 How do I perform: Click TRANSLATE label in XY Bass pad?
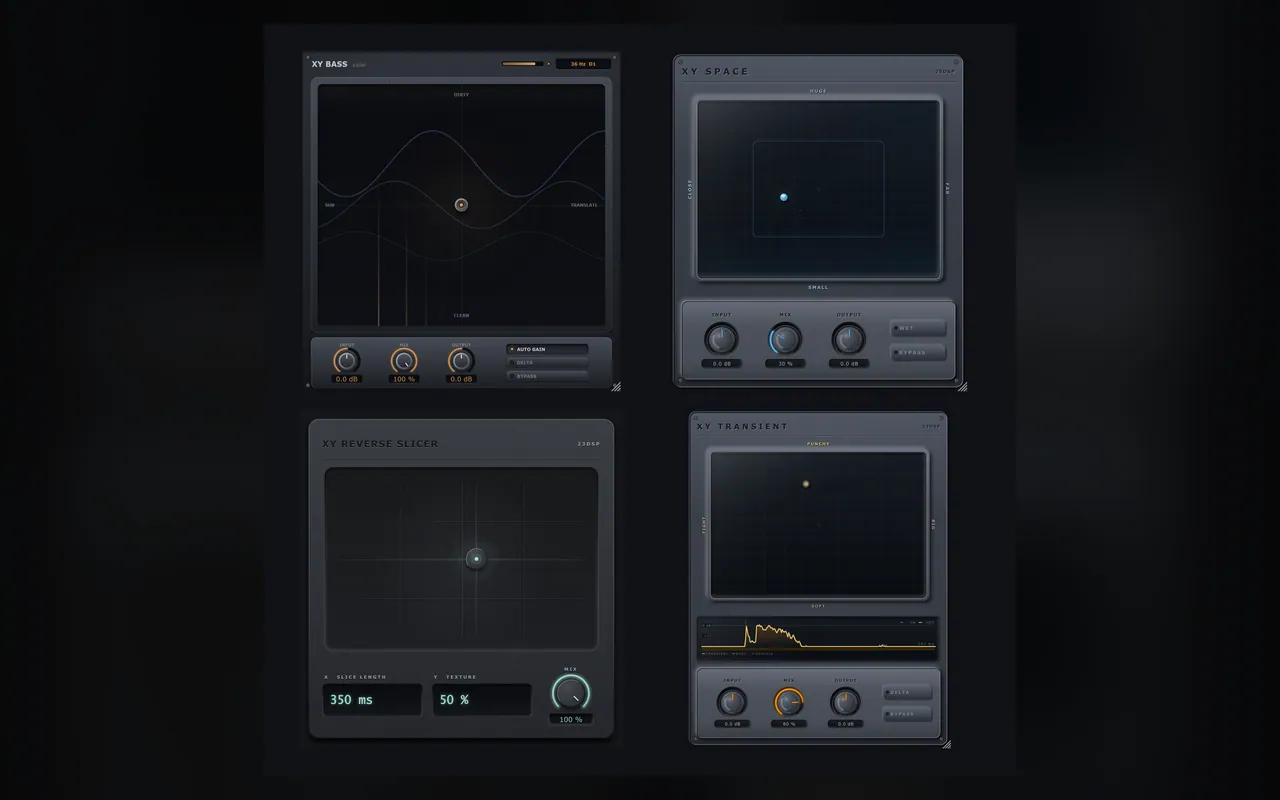tap(584, 205)
